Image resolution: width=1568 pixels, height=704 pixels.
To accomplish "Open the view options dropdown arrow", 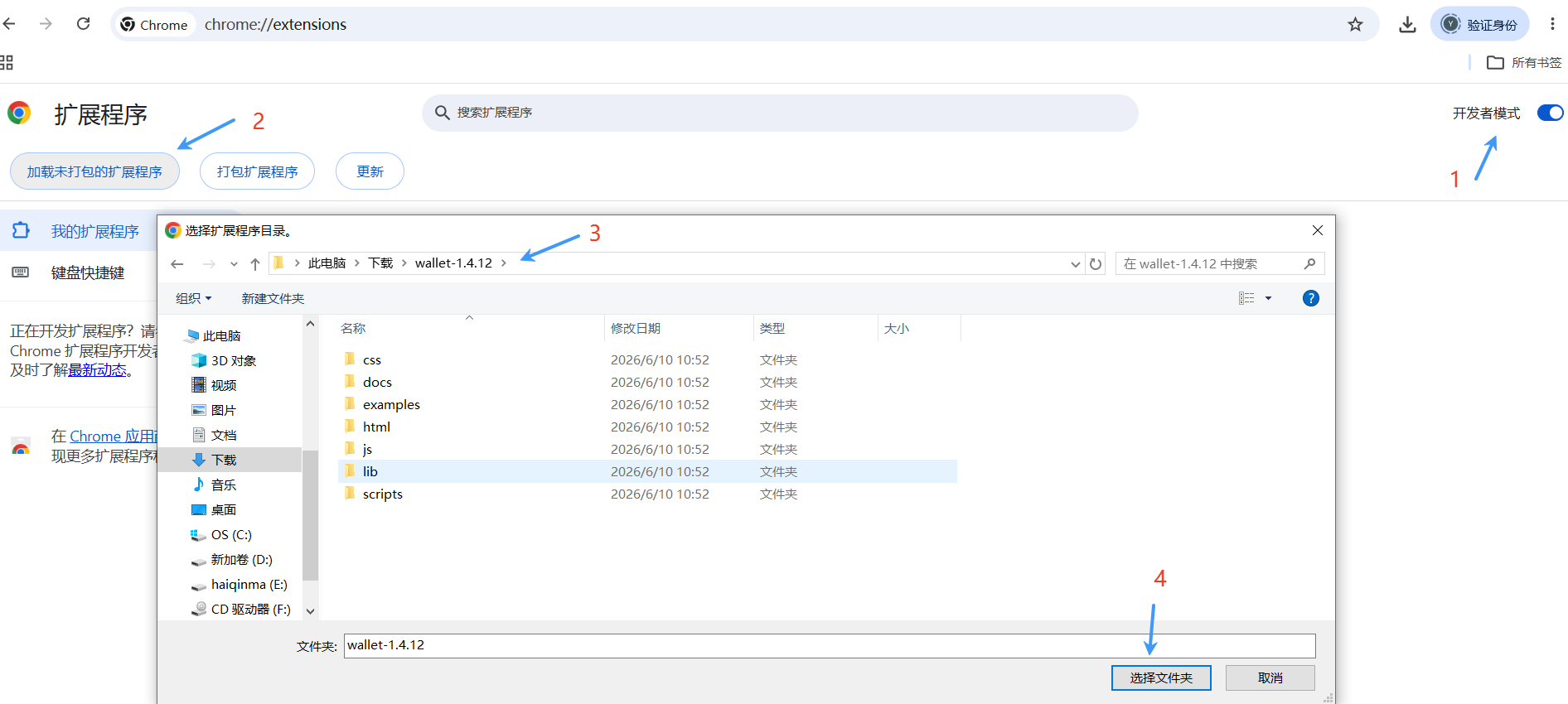I will point(1268,298).
